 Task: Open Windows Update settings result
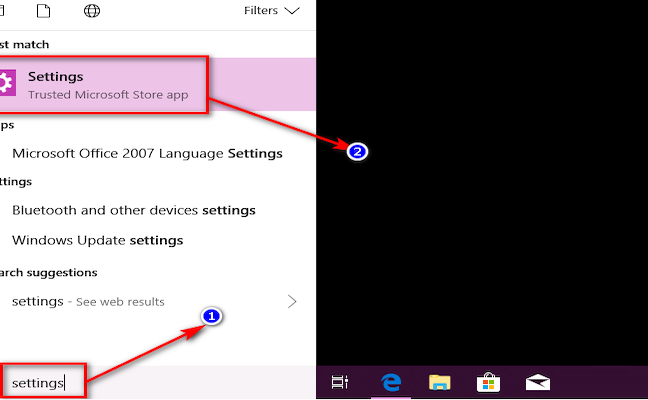[x=98, y=240]
